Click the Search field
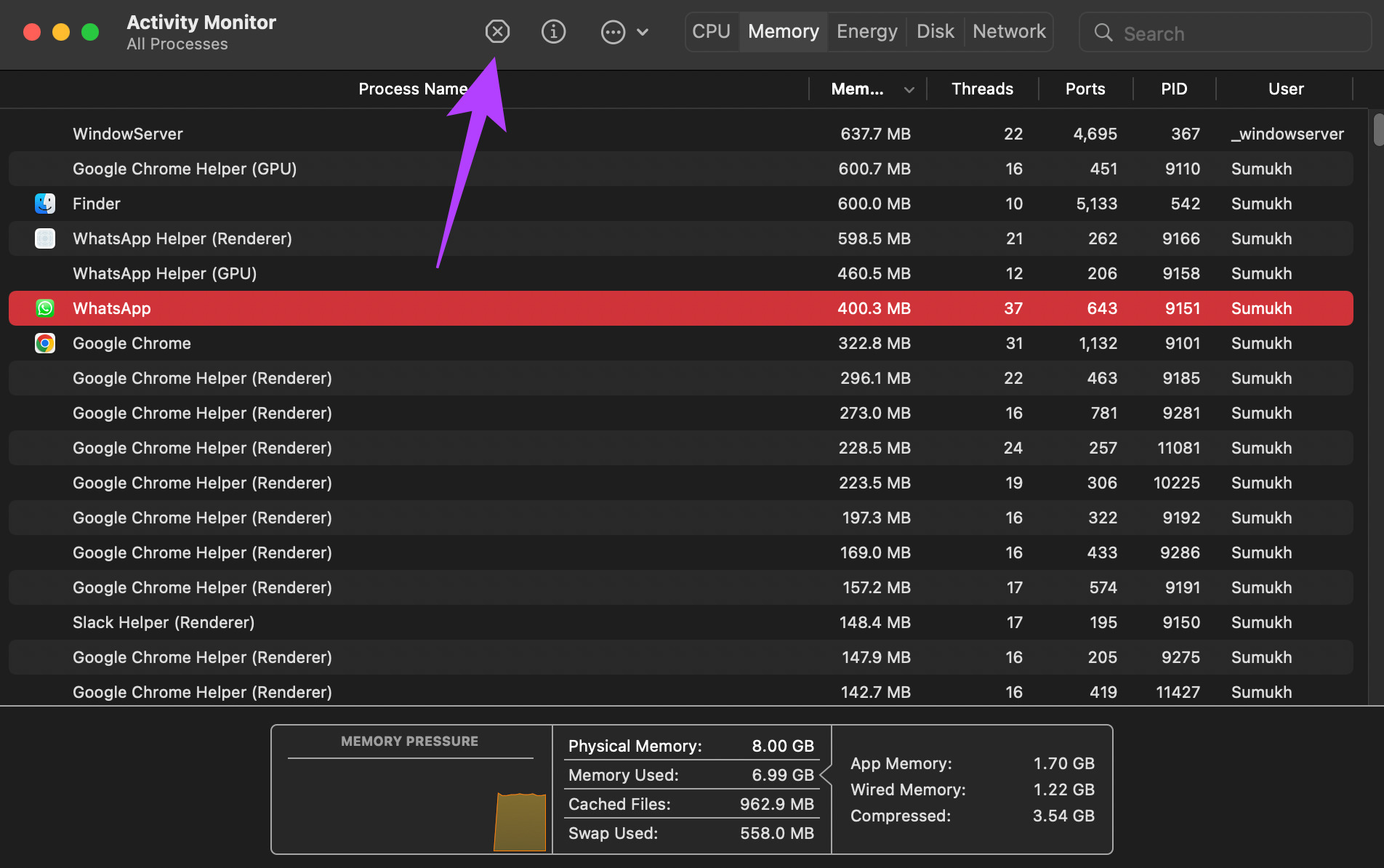Screen dimensions: 1384x868 [x=1226, y=33]
